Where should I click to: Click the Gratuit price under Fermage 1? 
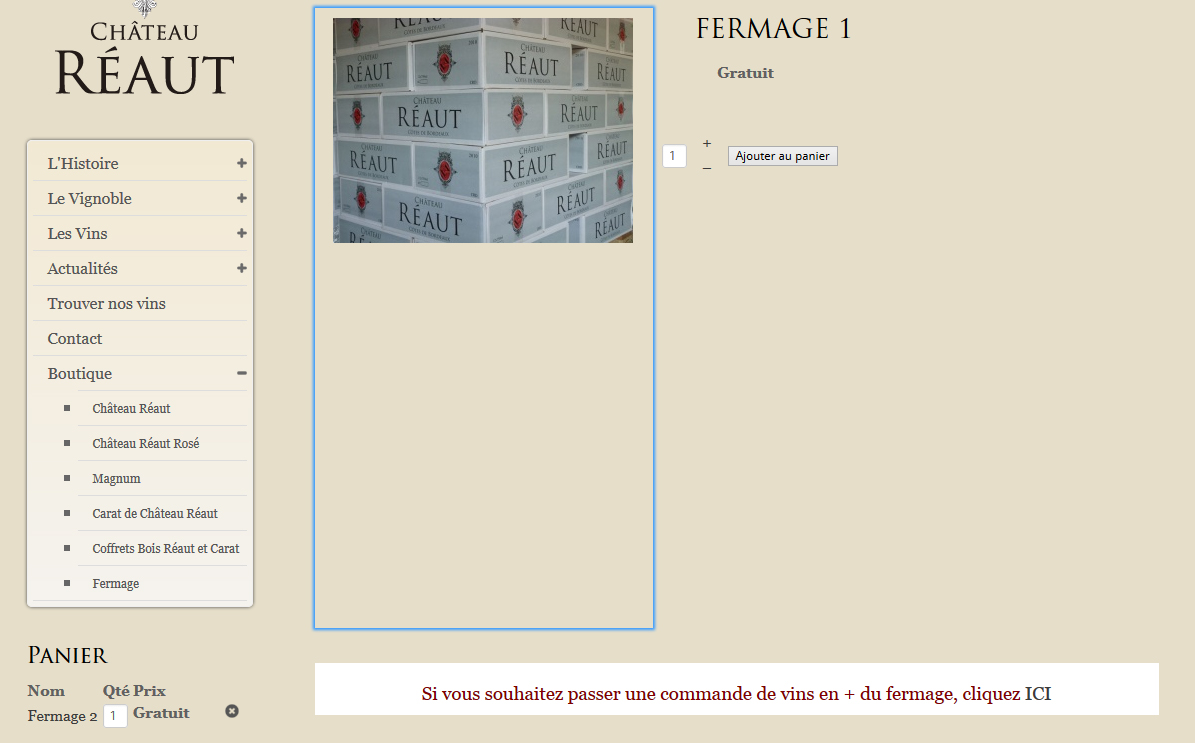(745, 73)
